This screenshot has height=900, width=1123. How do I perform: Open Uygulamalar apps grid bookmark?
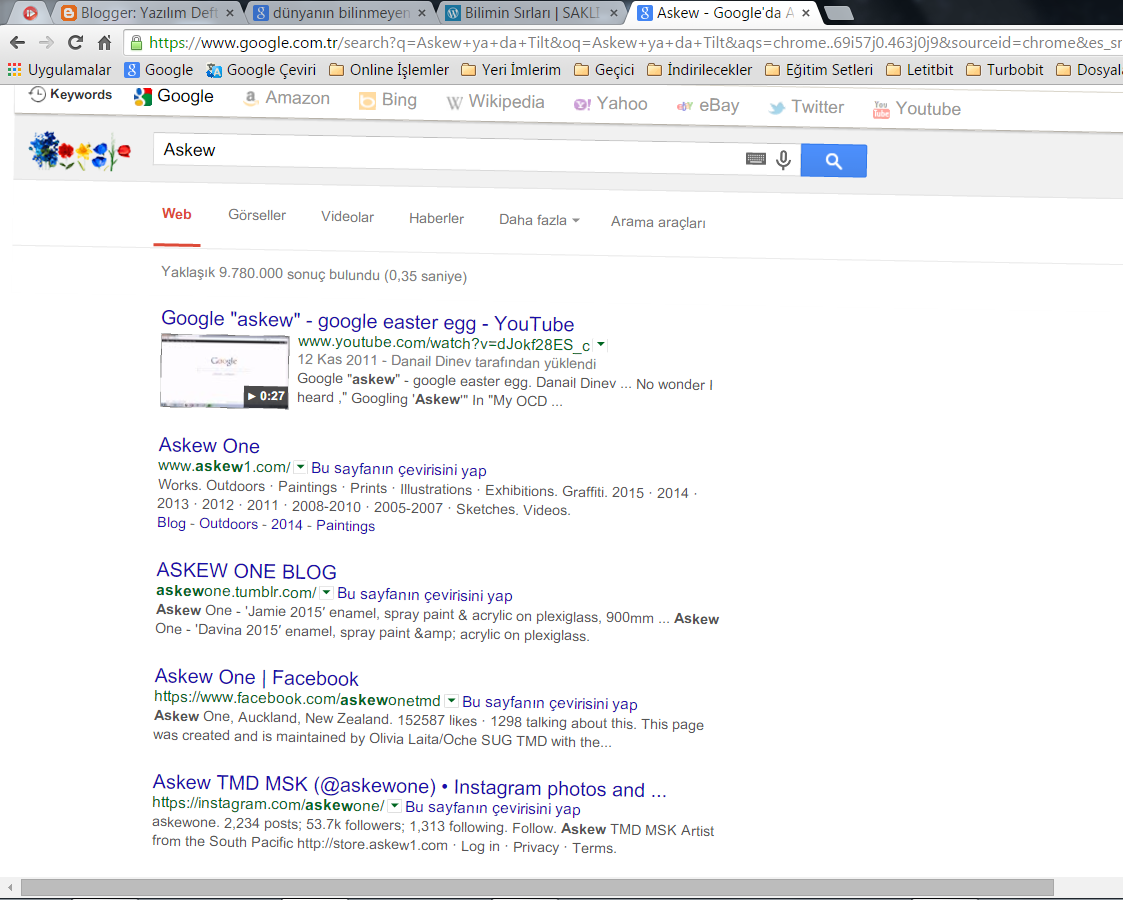(x=59, y=70)
